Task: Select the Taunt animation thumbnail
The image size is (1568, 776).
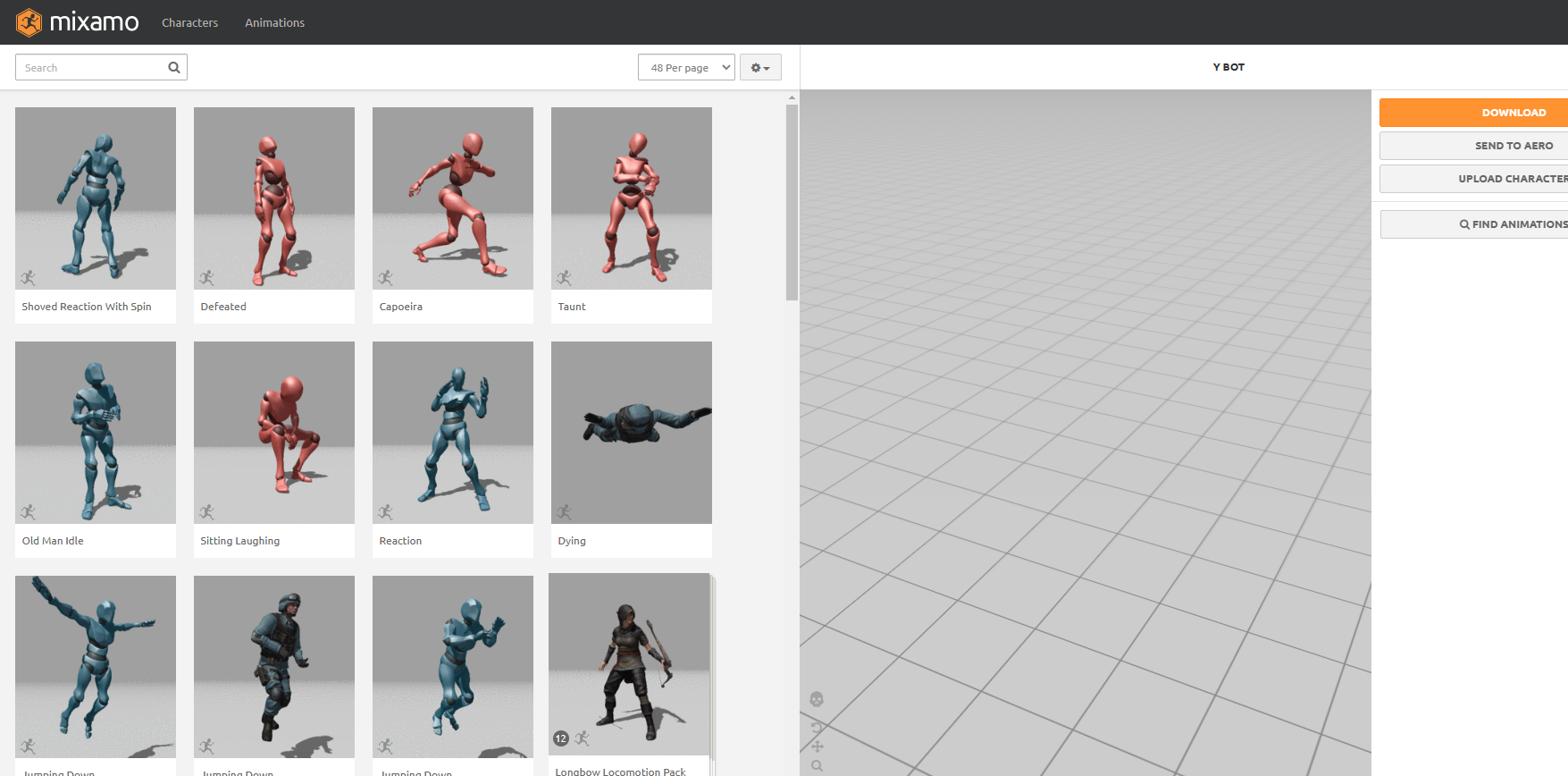Action: (632, 198)
